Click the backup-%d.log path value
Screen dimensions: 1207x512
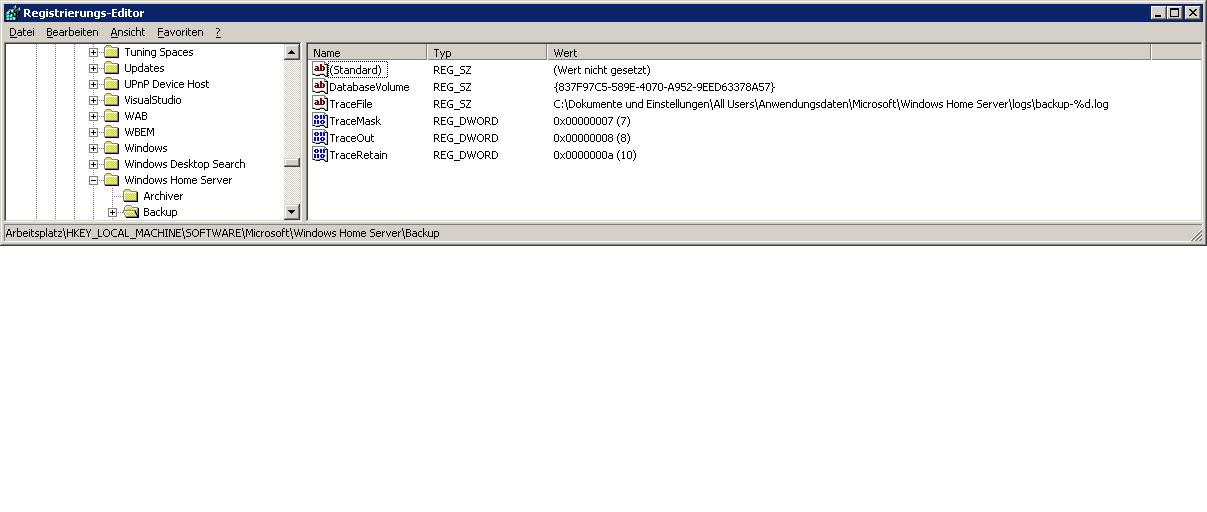pos(831,104)
